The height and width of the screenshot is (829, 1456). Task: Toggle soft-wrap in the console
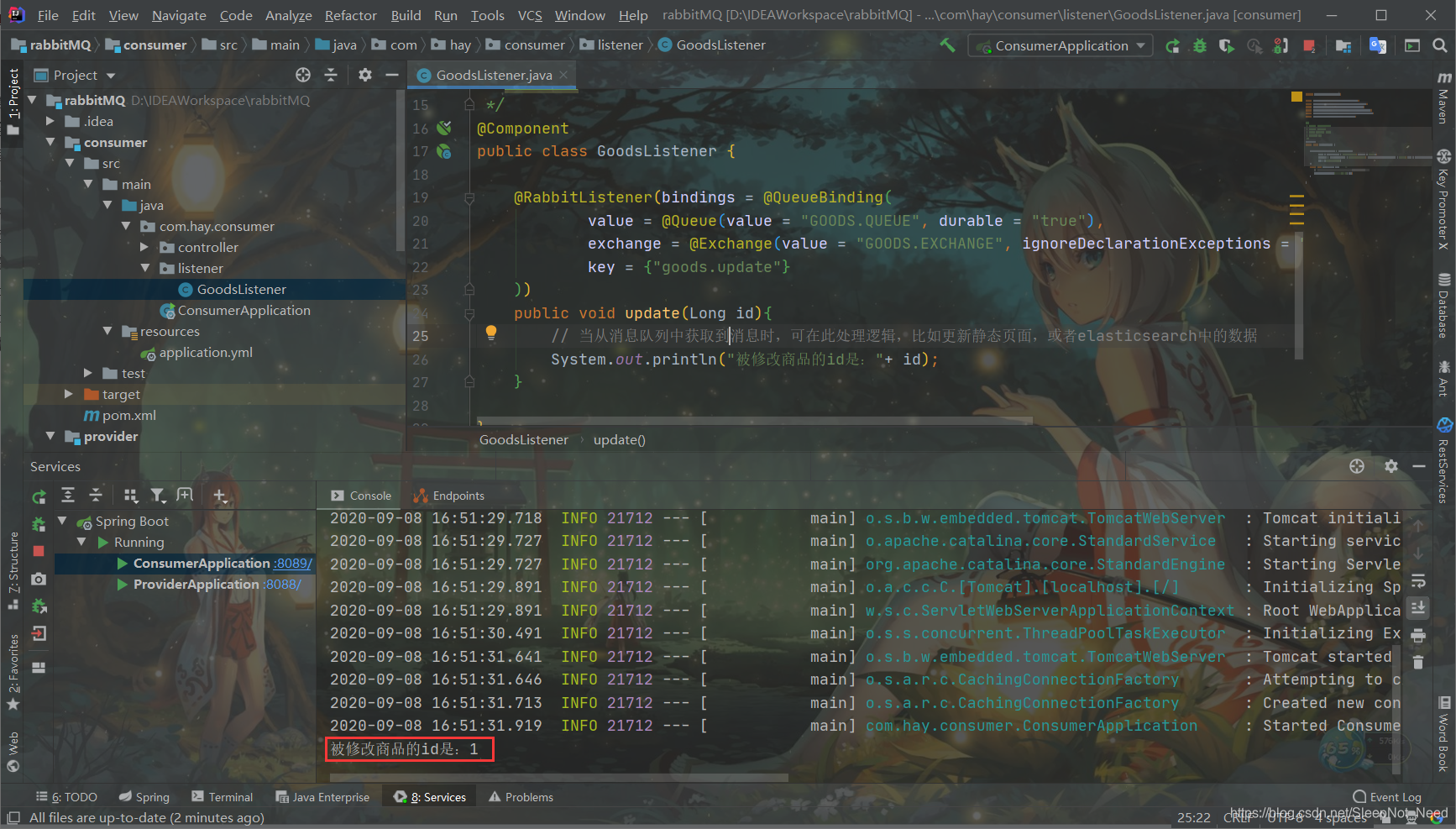click(x=1418, y=581)
